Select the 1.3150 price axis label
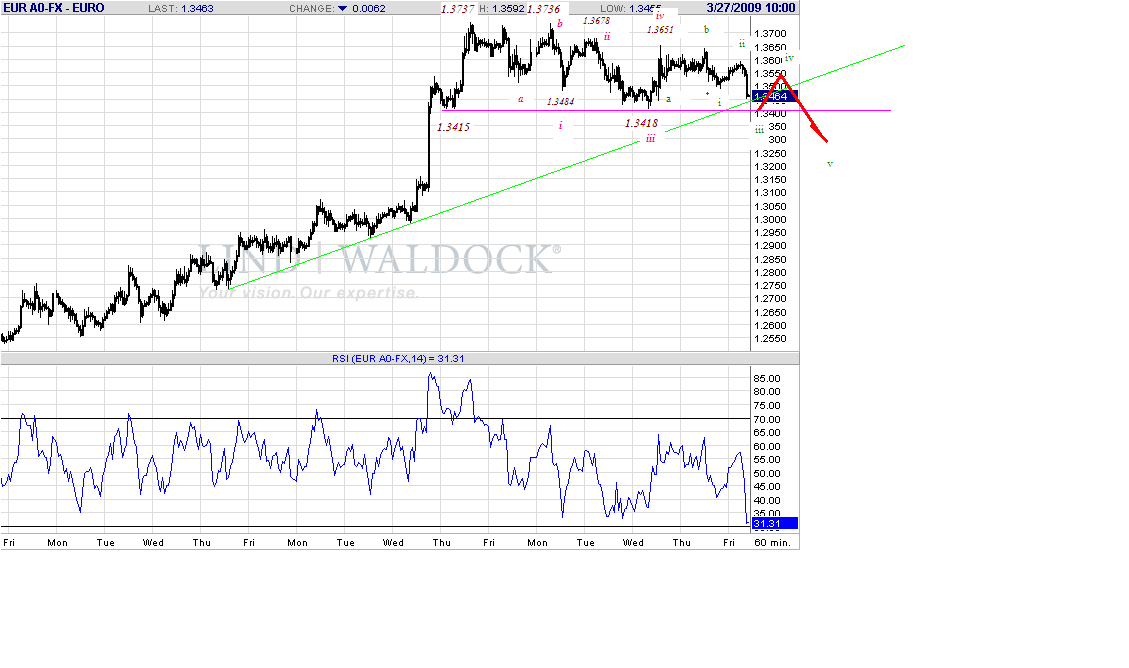Screen dimensions: 1129x668 [770, 180]
